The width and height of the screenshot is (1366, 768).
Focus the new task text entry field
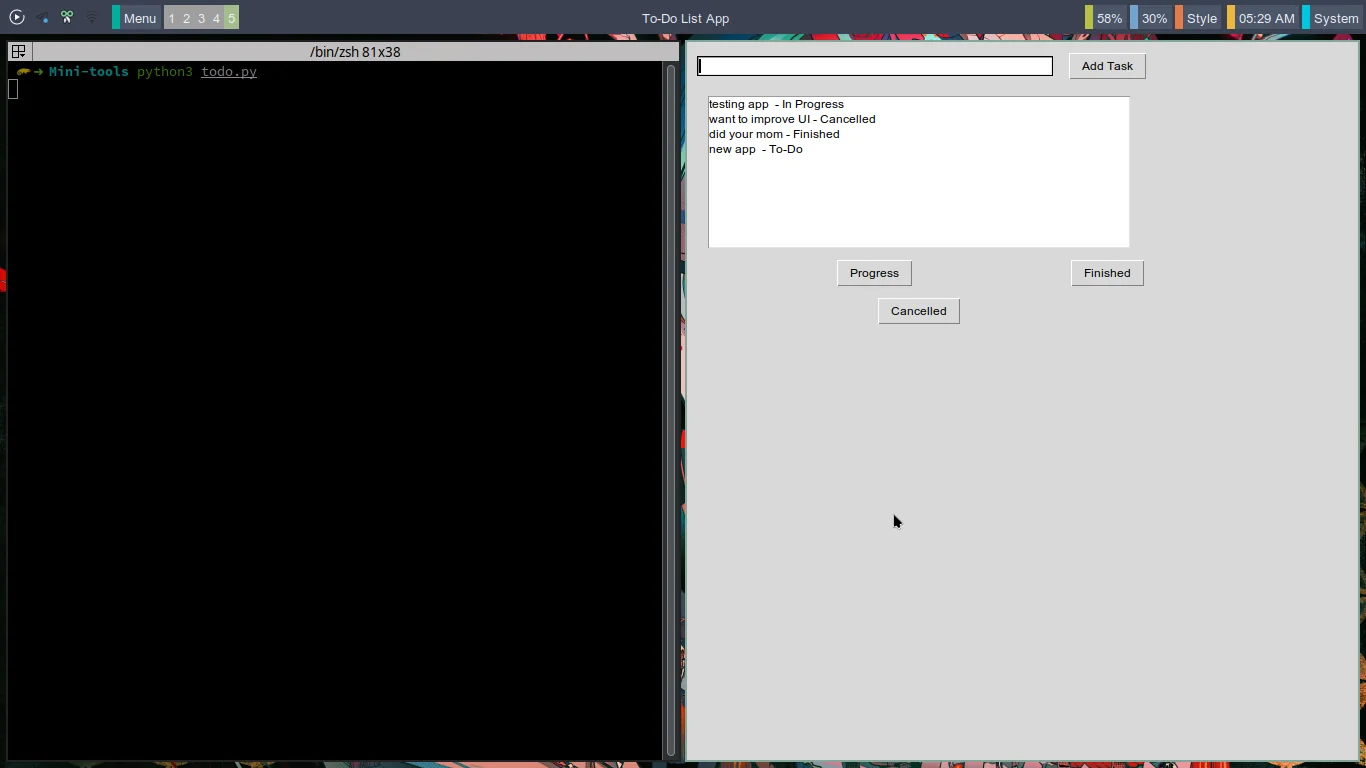875,66
